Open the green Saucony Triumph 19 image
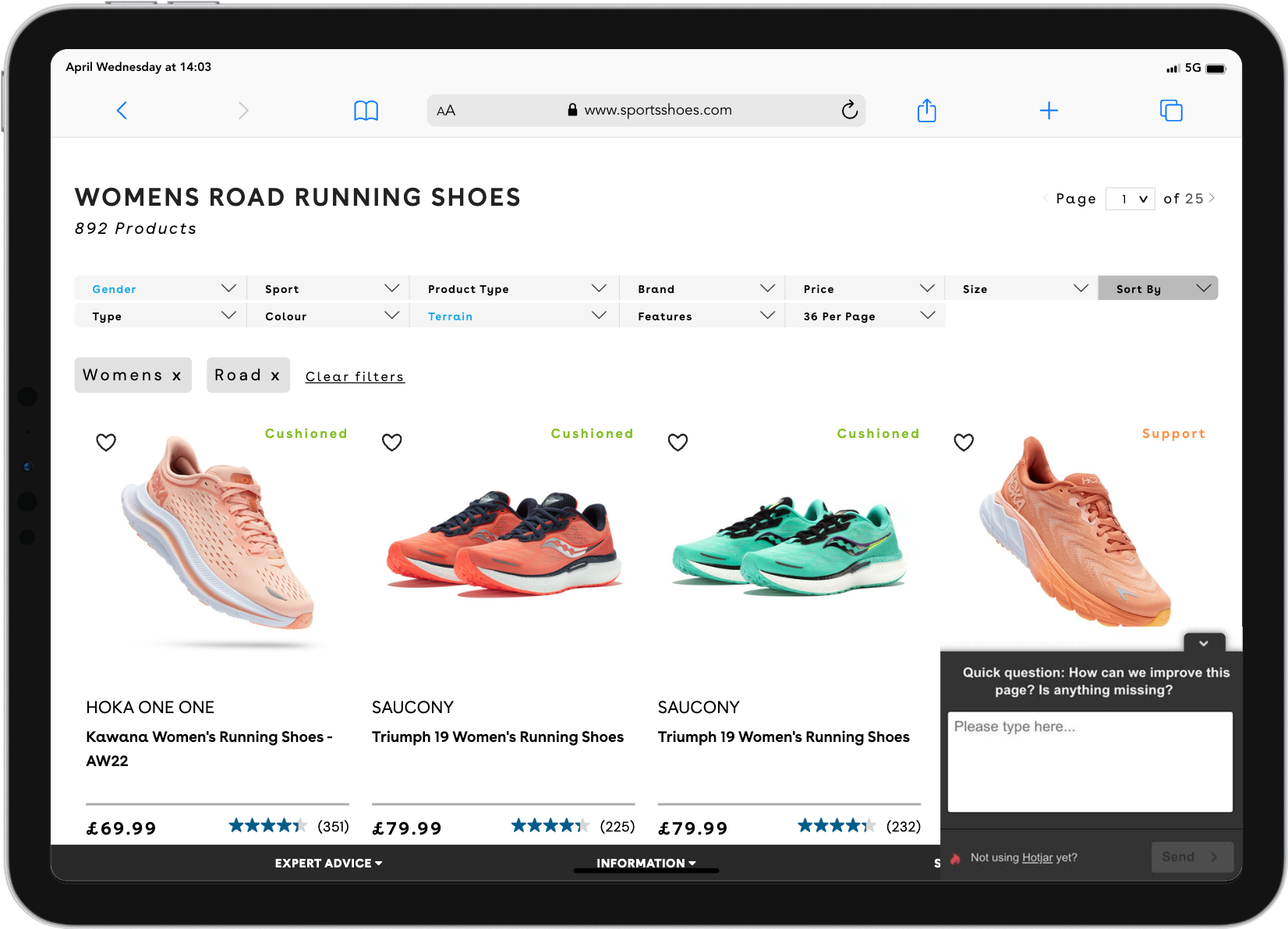The width and height of the screenshot is (1288, 929). click(x=790, y=546)
